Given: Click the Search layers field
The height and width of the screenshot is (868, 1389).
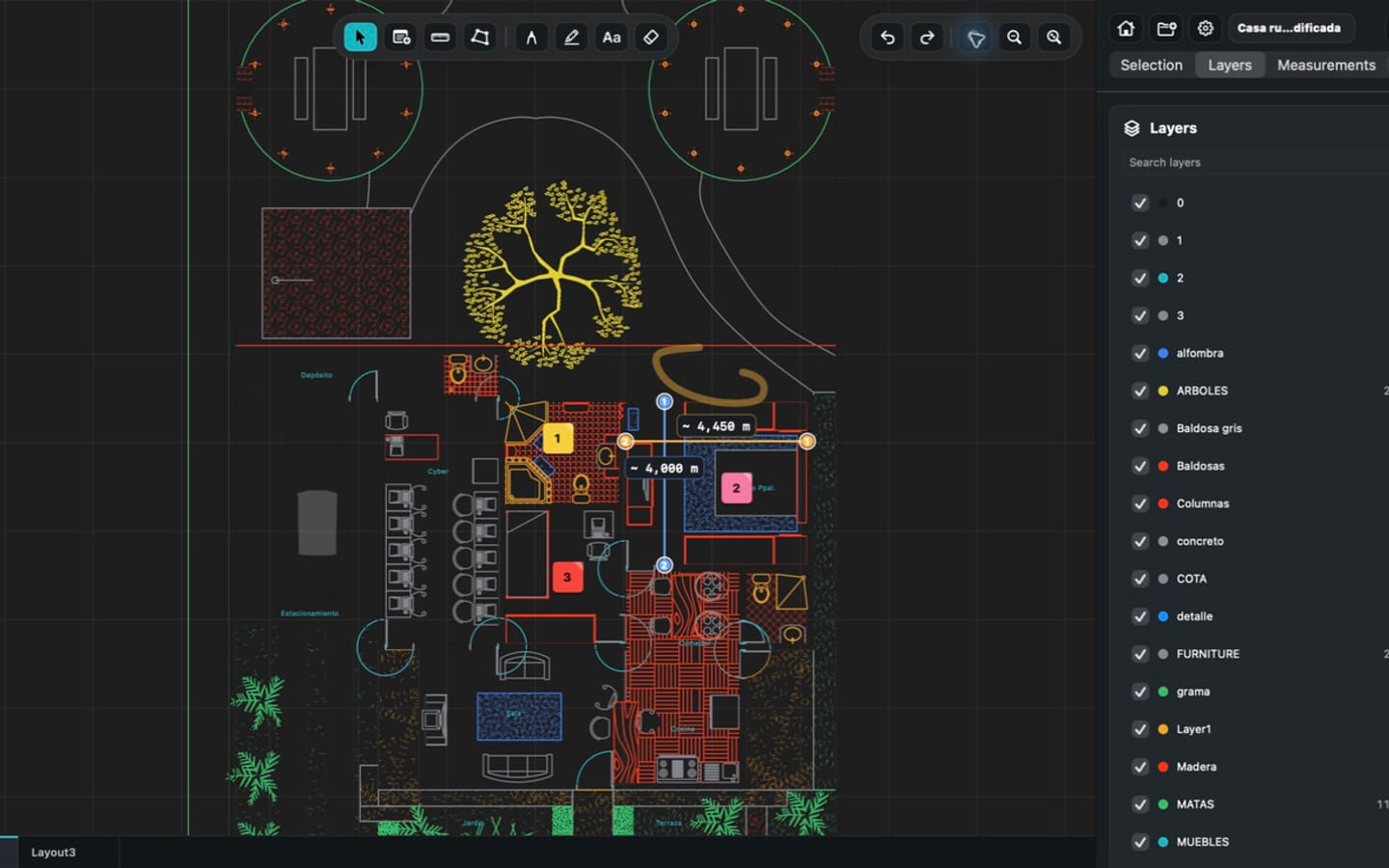Looking at the screenshot, I should pos(1254,162).
